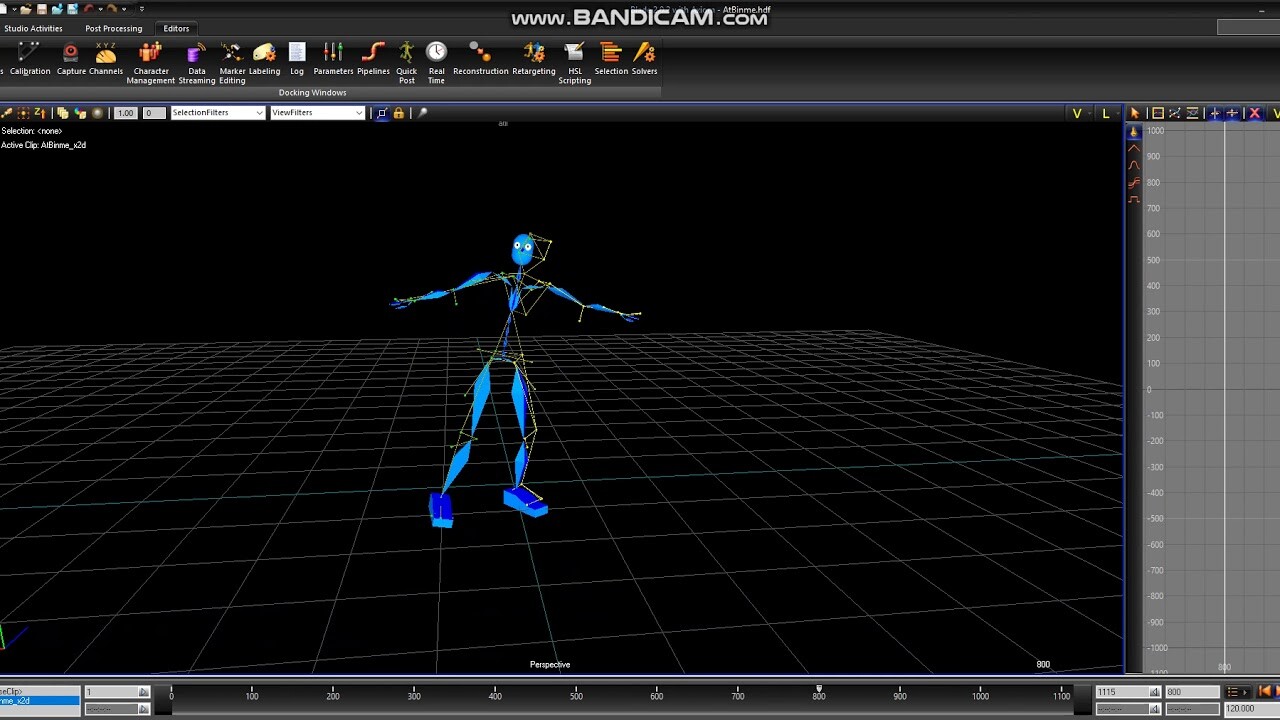Image resolution: width=1280 pixels, height=720 pixels.
Task: Open the SelectionFilters dropdown
Action: coord(217,113)
